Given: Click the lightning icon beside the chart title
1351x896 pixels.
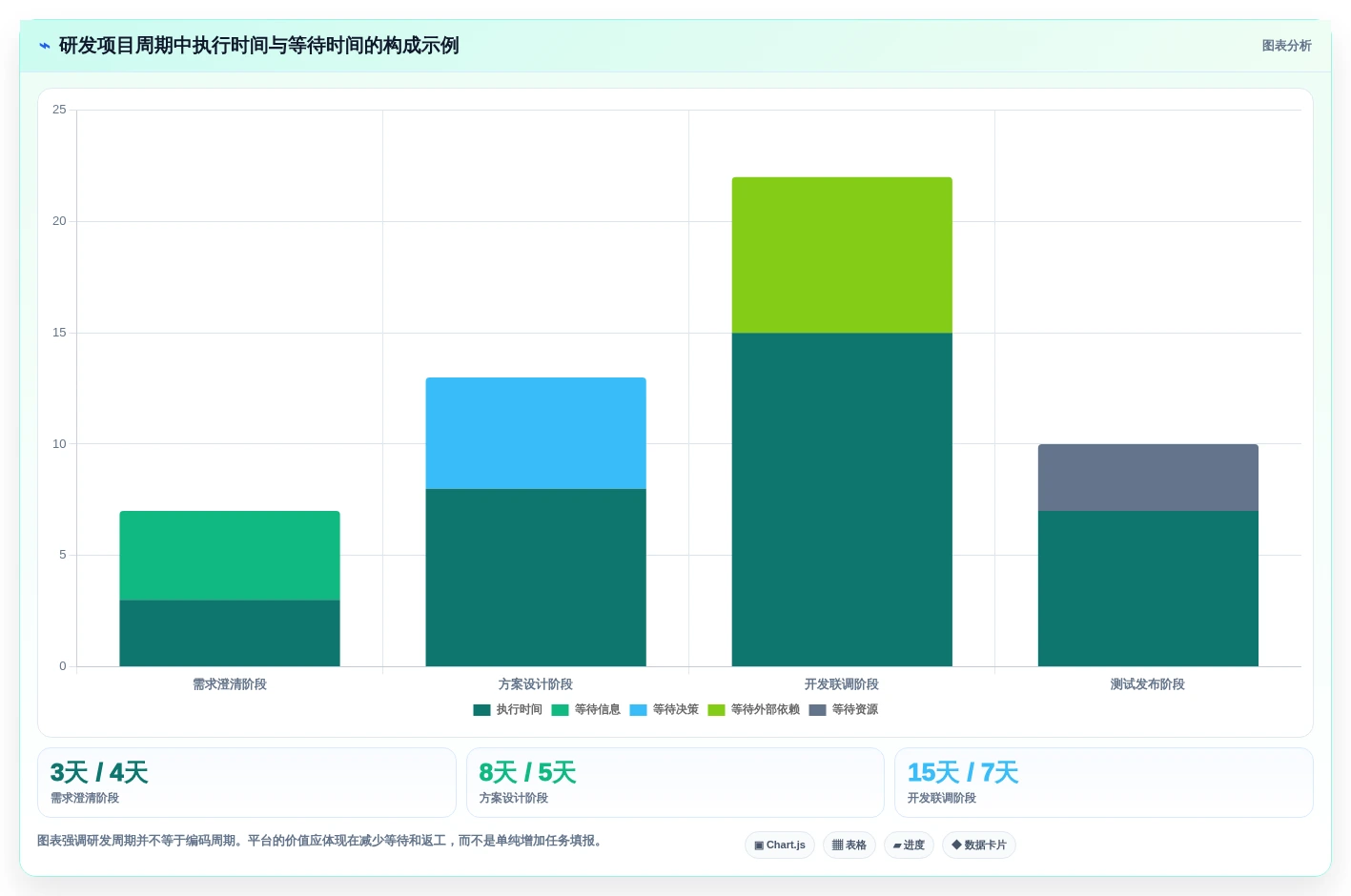Looking at the screenshot, I should tap(44, 46).
